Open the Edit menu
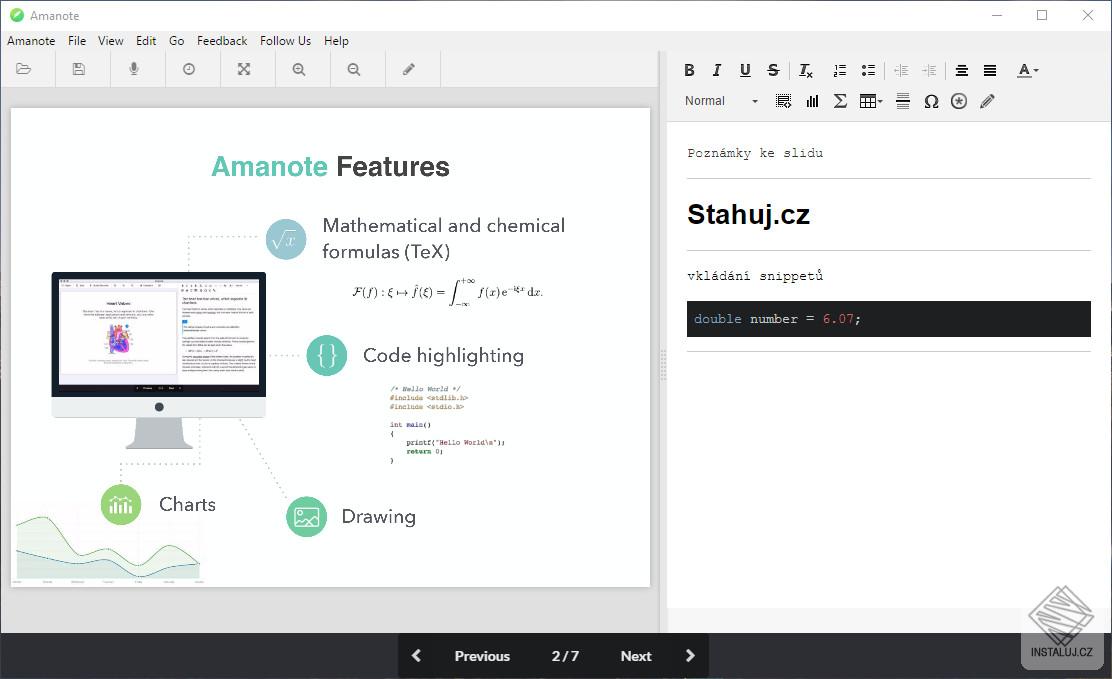The height and width of the screenshot is (679, 1112). (x=146, y=40)
